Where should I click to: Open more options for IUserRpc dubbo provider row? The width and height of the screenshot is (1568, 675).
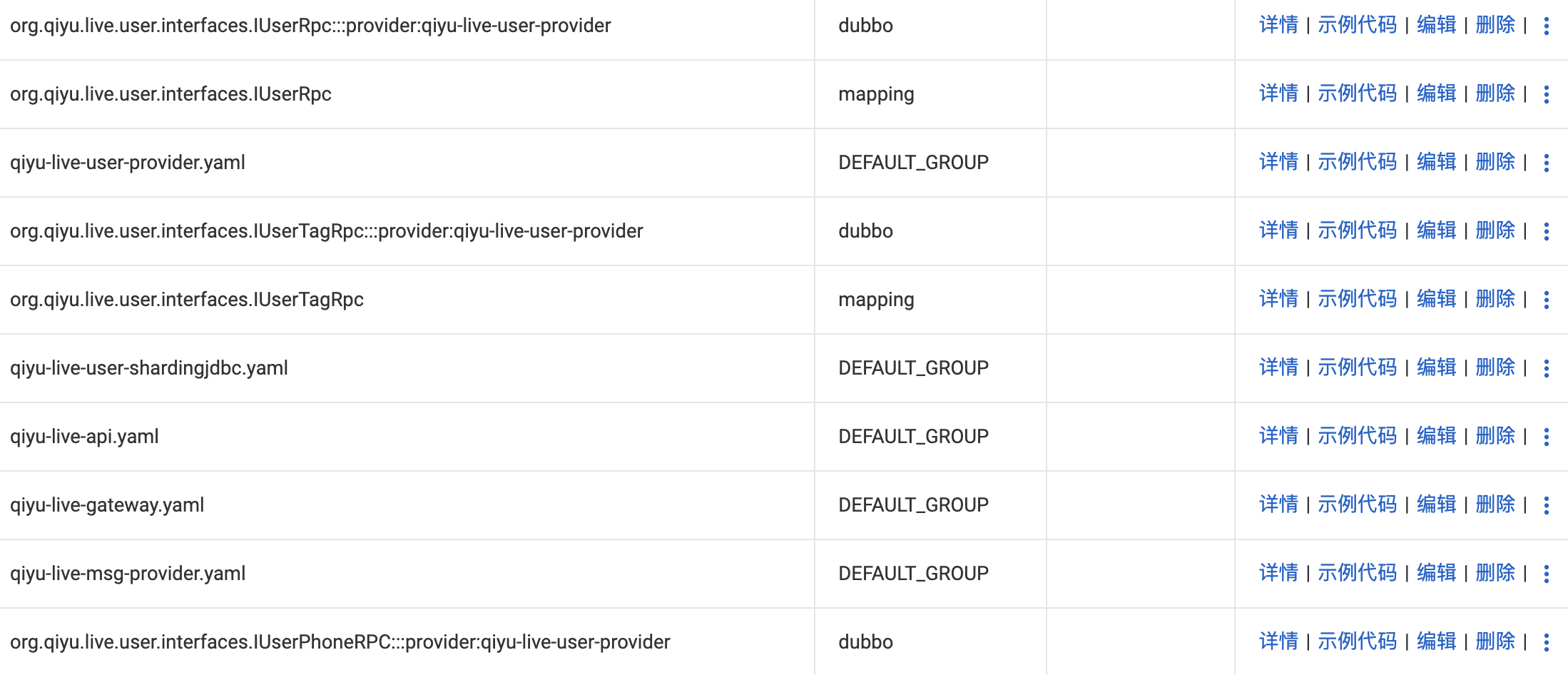point(1546,26)
